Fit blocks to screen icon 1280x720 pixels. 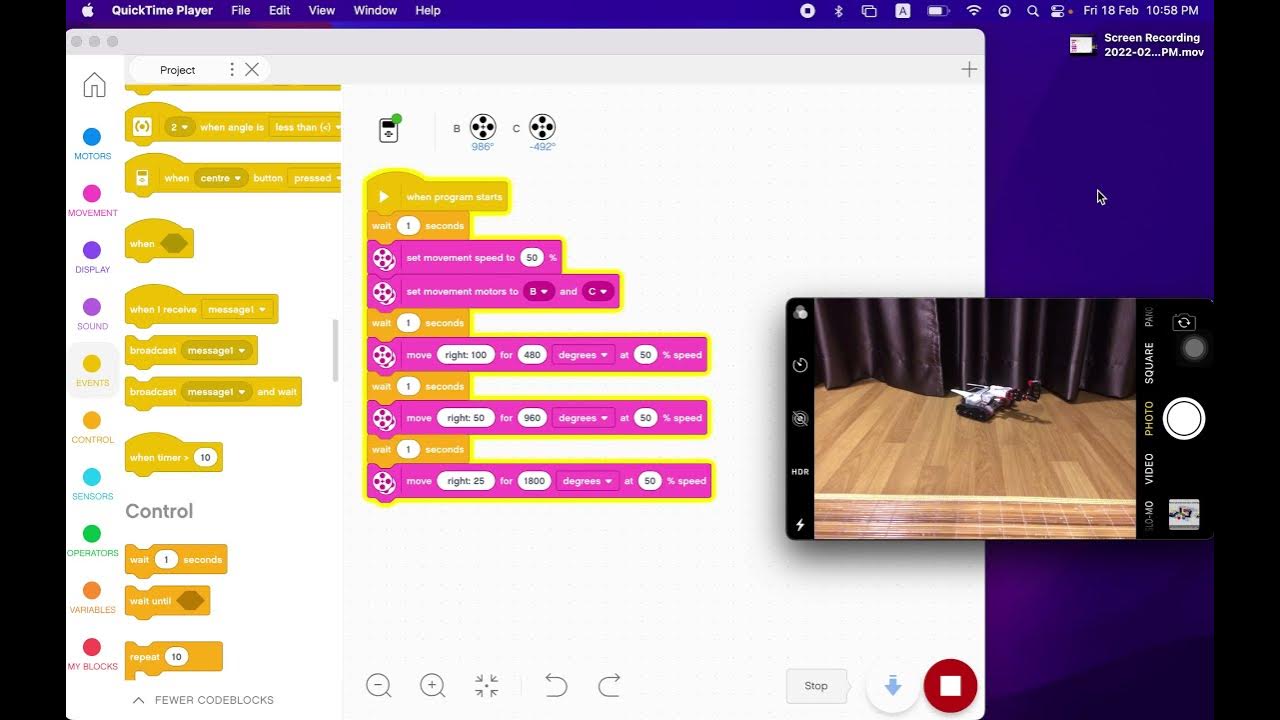[x=486, y=686]
